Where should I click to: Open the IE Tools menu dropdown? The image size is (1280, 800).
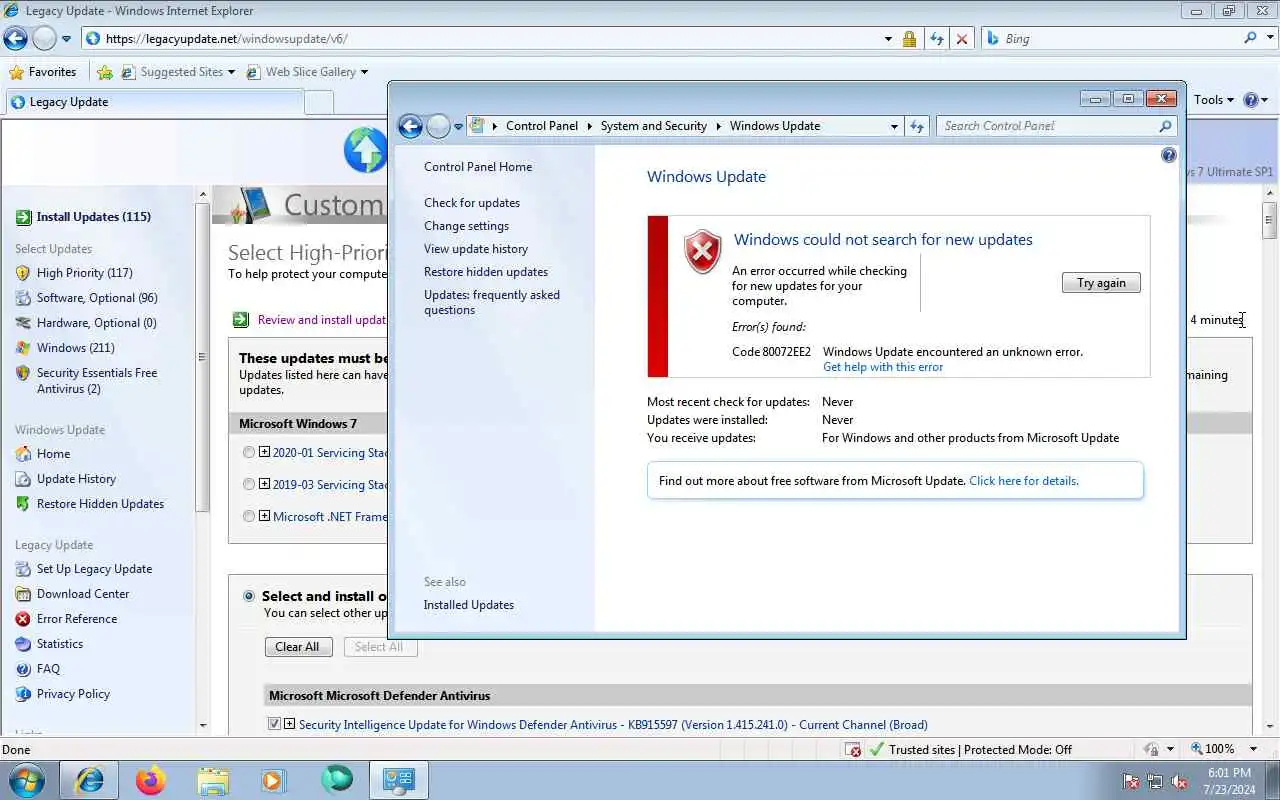pyautogui.click(x=1215, y=100)
